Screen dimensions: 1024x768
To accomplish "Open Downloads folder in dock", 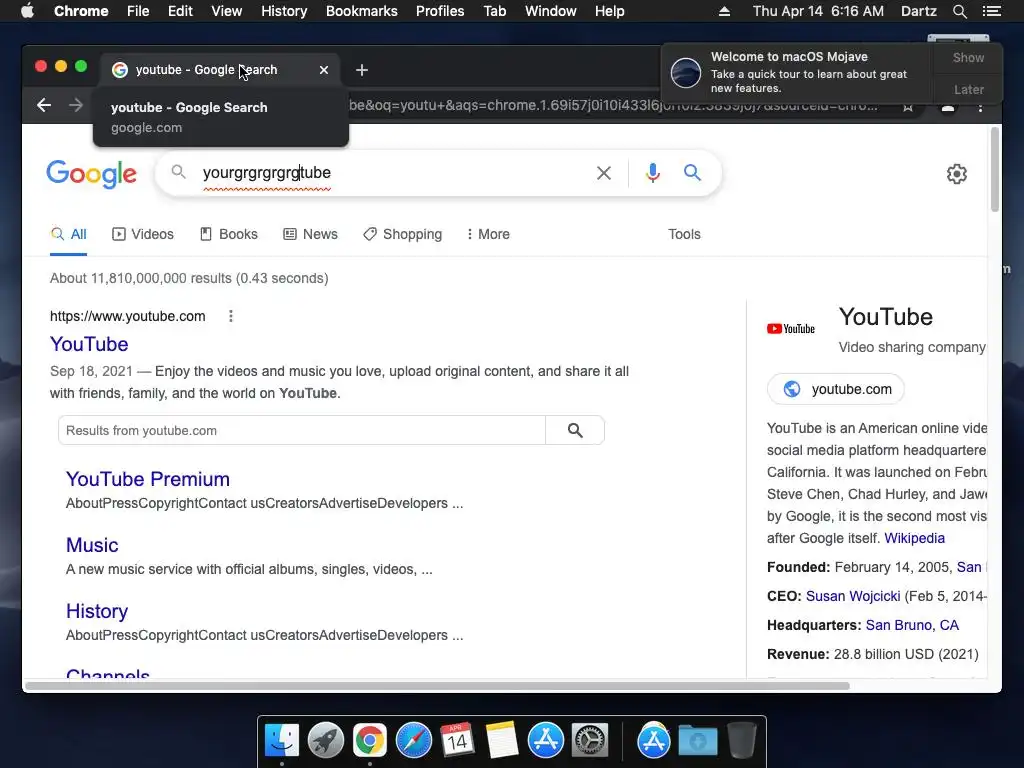I will point(697,741).
